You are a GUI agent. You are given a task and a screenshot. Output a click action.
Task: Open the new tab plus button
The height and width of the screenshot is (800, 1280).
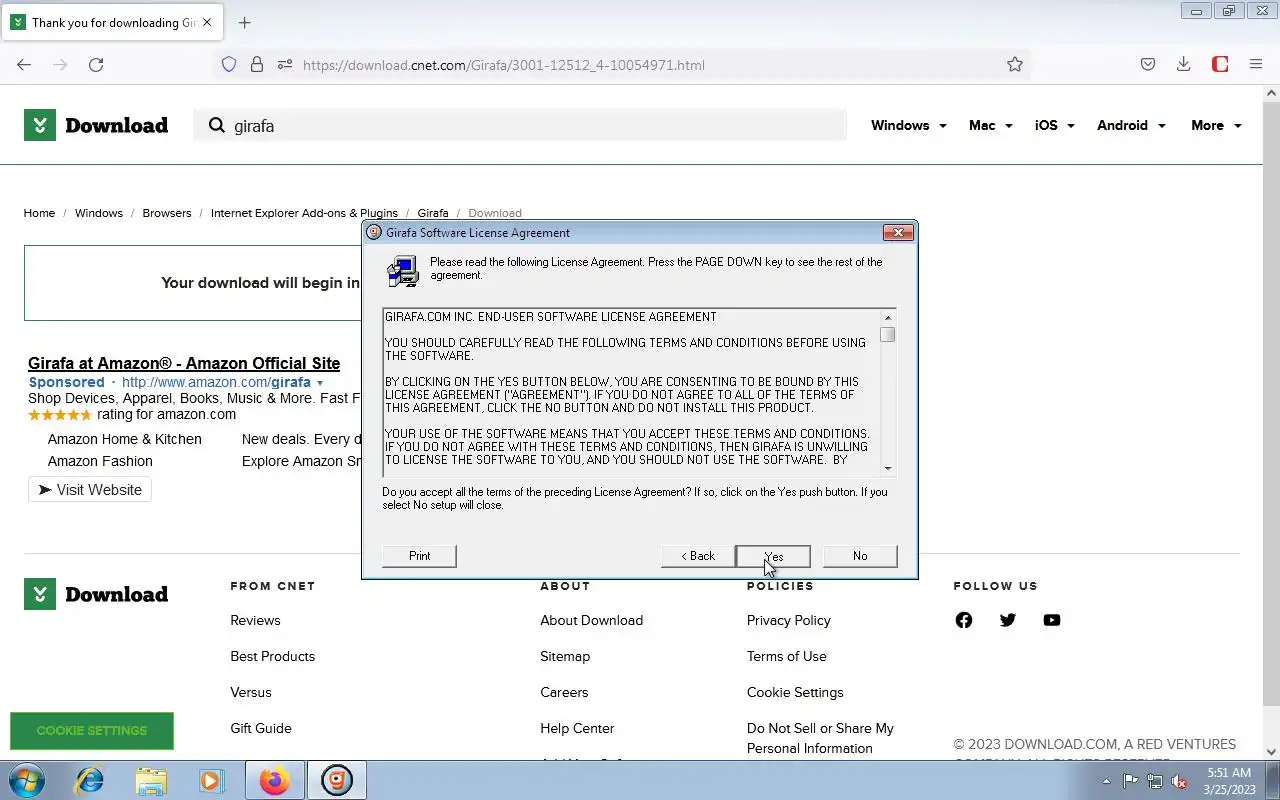tap(244, 22)
